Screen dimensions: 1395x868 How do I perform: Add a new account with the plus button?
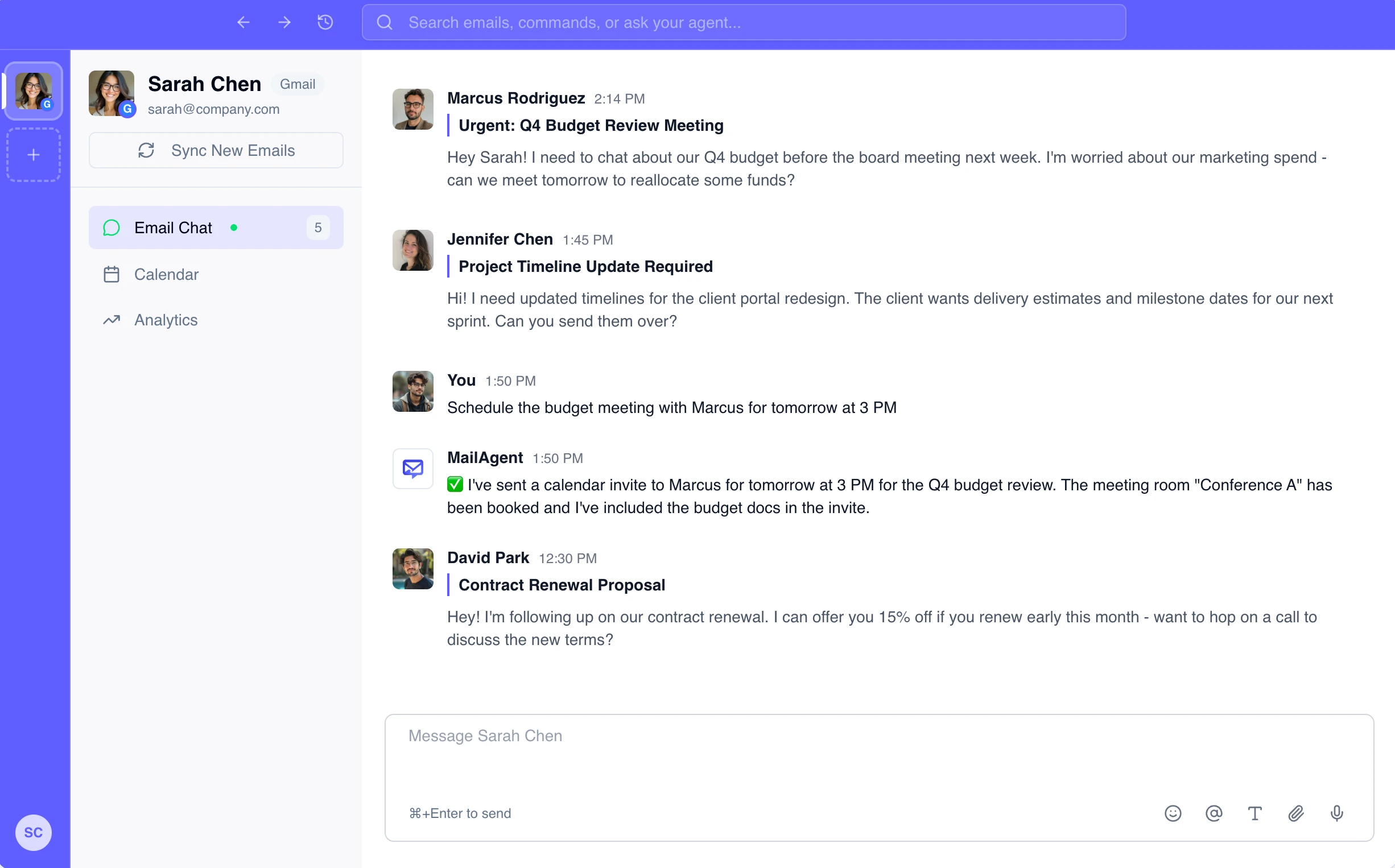pyautogui.click(x=33, y=154)
